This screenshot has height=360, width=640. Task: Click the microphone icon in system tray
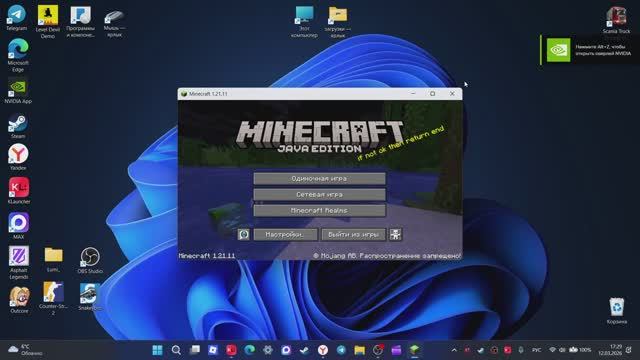point(521,350)
